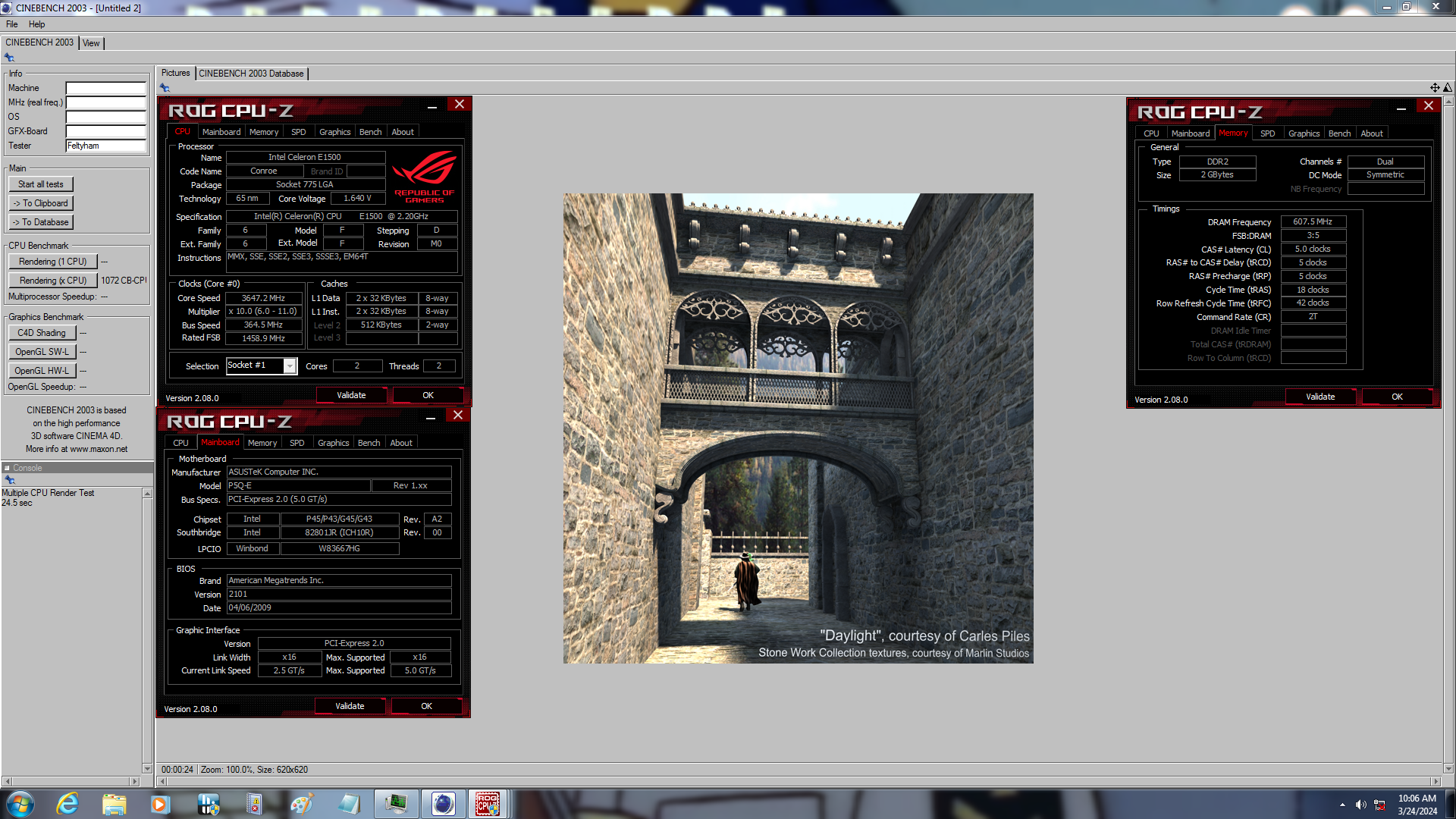1456x819 pixels.
Task: Click the Tester field containing Feltyham
Action: [106, 146]
